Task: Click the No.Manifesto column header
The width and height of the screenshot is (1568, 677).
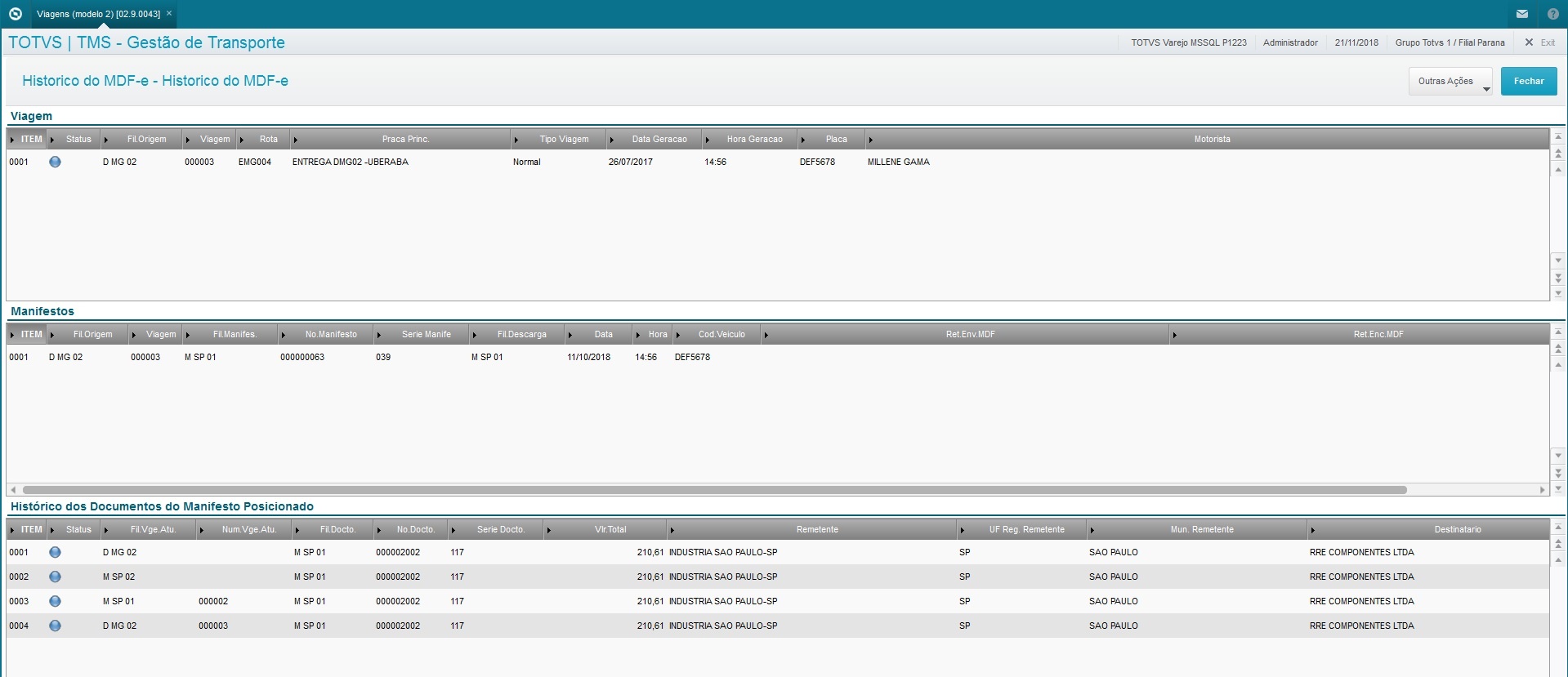Action: coord(331,334)
